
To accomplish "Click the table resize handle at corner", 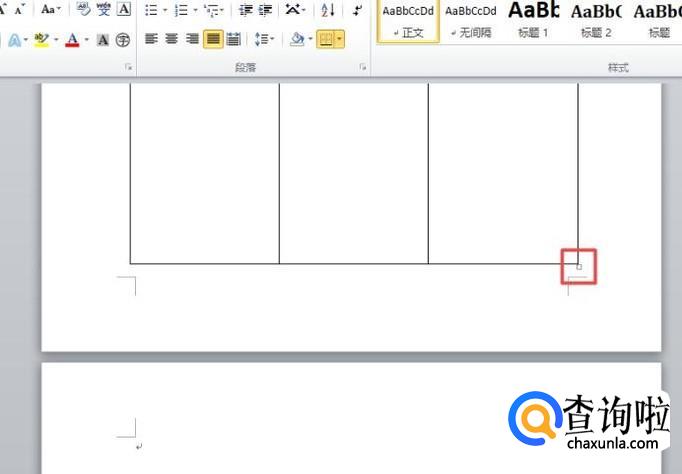I will [x=579, y=267].
